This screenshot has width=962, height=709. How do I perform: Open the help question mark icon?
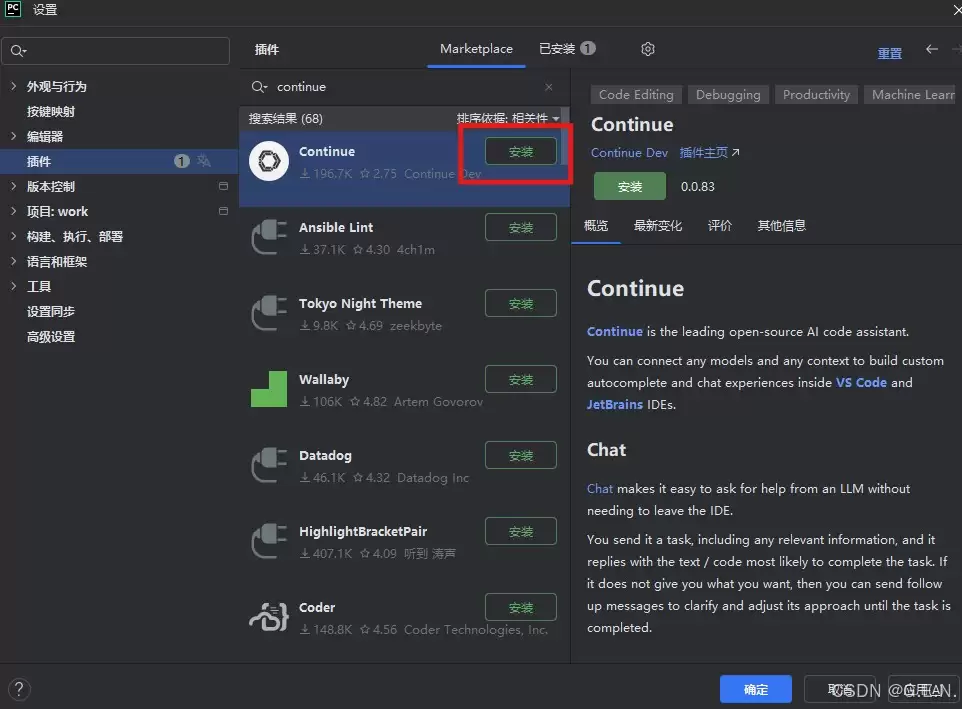pos(19,689)
